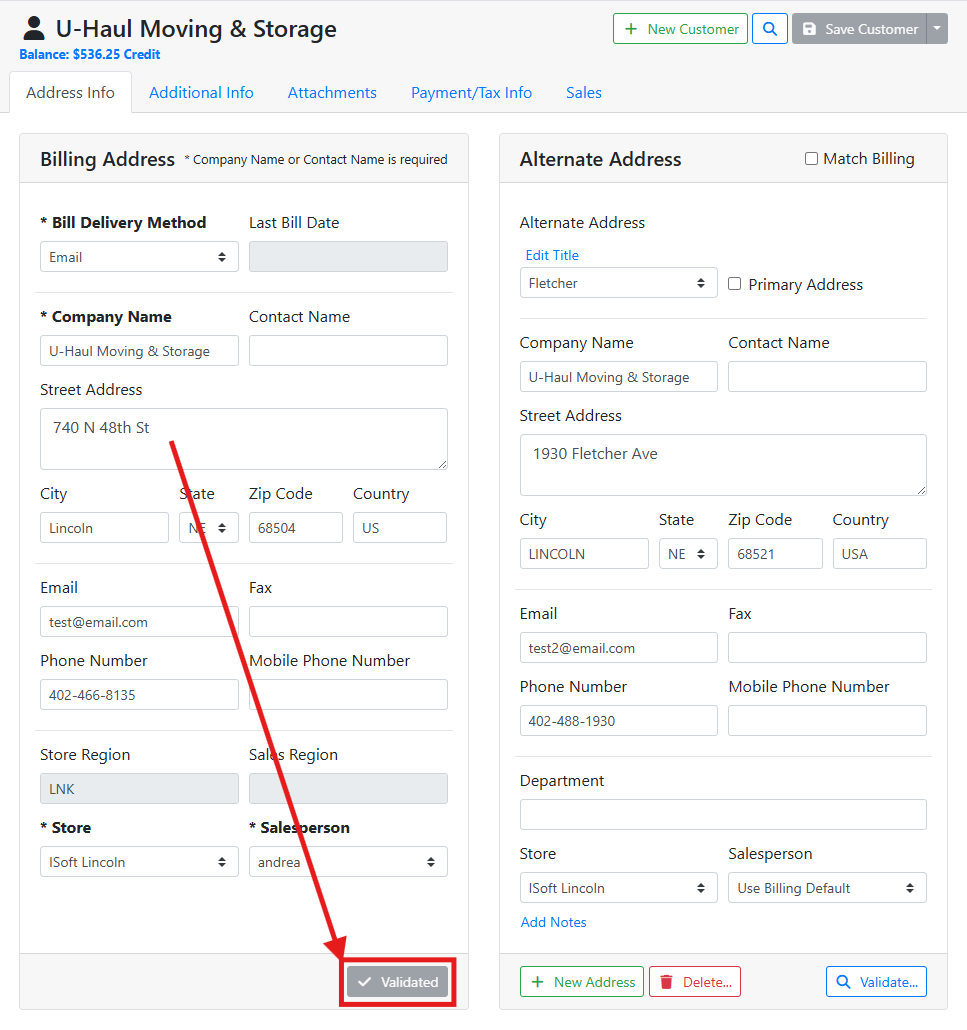Click the user profile icon beside the customer name

click(x=34, y=29)
